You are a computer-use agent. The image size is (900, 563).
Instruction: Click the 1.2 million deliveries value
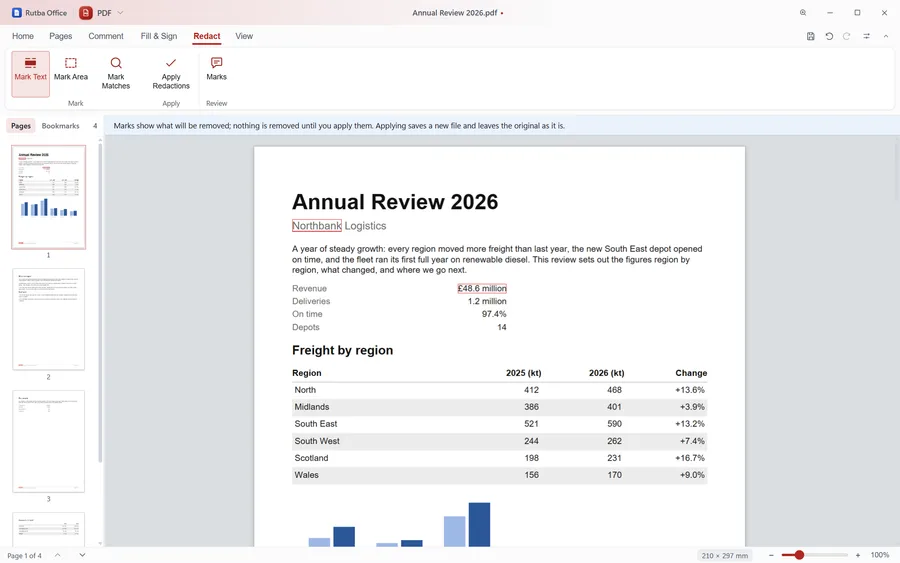pyautogui.click(x=487, y=301)
